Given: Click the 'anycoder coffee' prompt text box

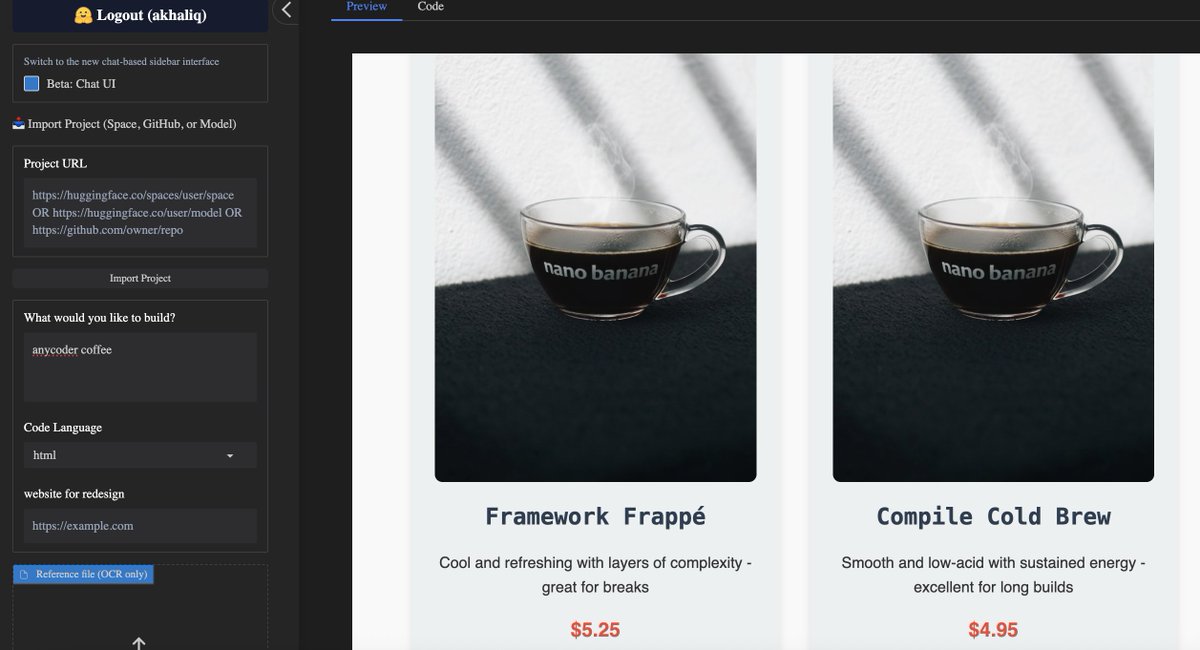Looking at the screenshot, I should pos(140,367).
